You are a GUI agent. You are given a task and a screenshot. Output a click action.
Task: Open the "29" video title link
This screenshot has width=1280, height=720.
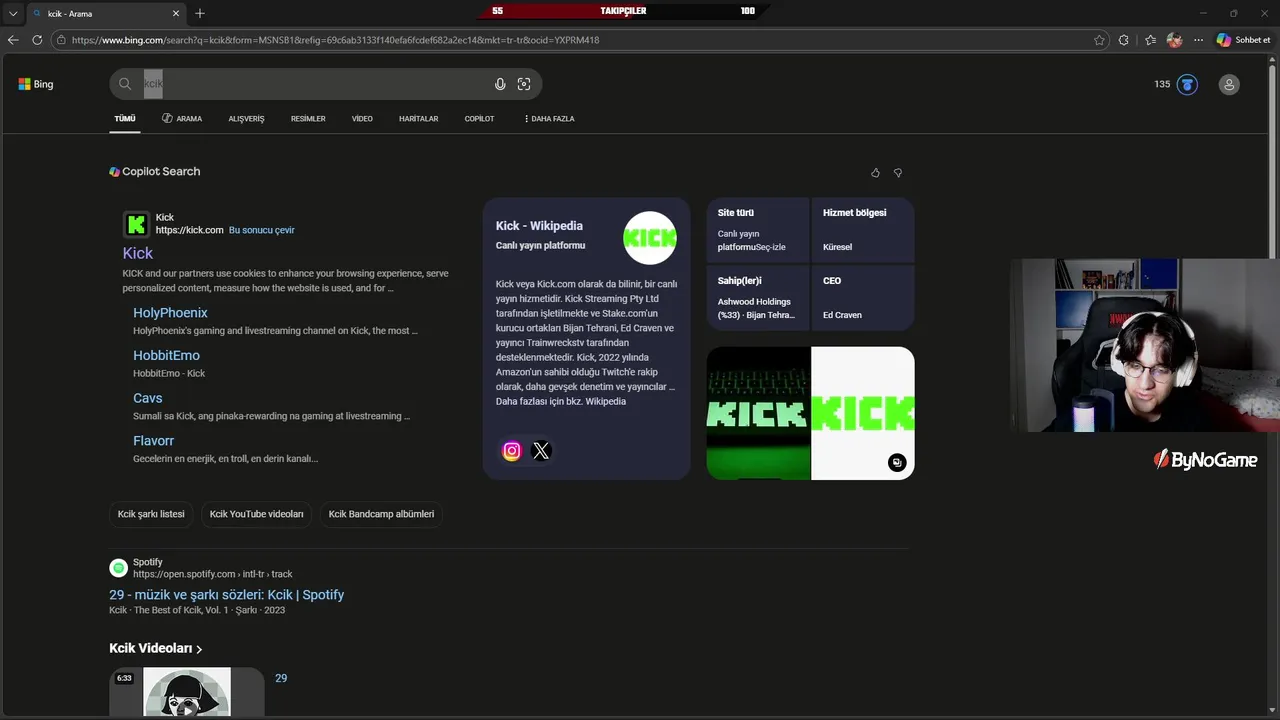tap(281, 678)
